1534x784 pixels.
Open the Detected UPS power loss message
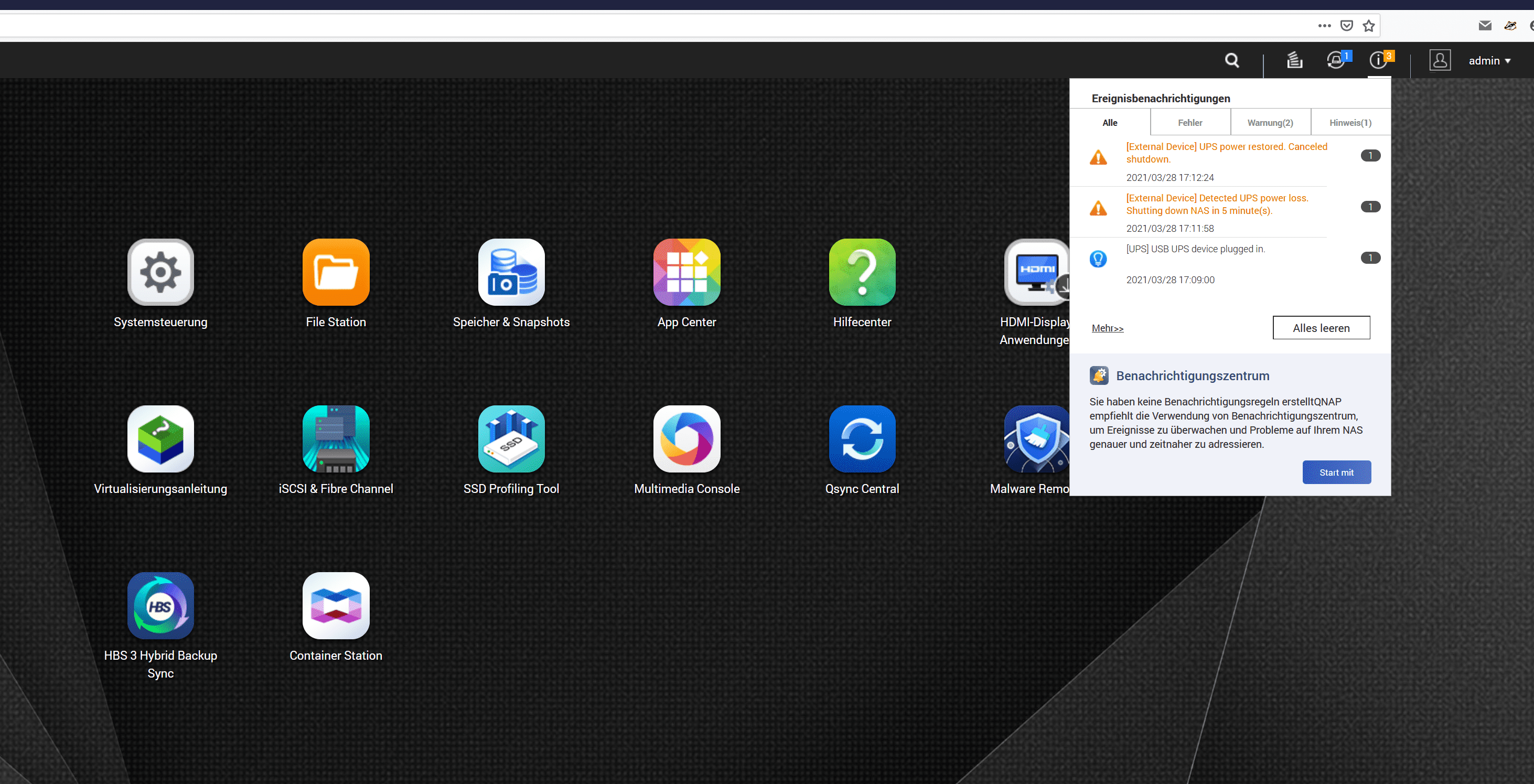pos(1217,204)
